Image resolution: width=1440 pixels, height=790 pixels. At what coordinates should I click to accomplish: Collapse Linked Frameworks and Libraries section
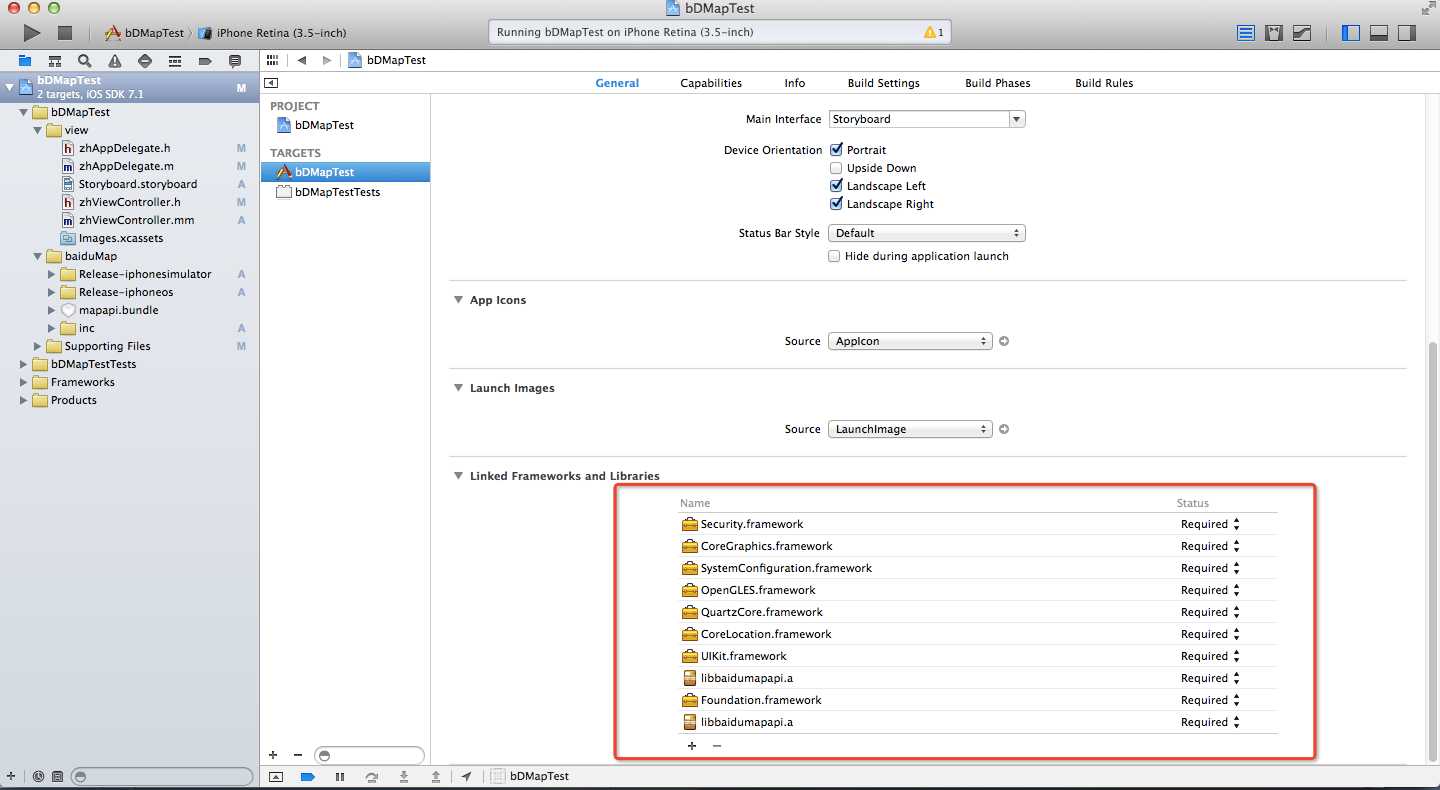pos(458,476)
